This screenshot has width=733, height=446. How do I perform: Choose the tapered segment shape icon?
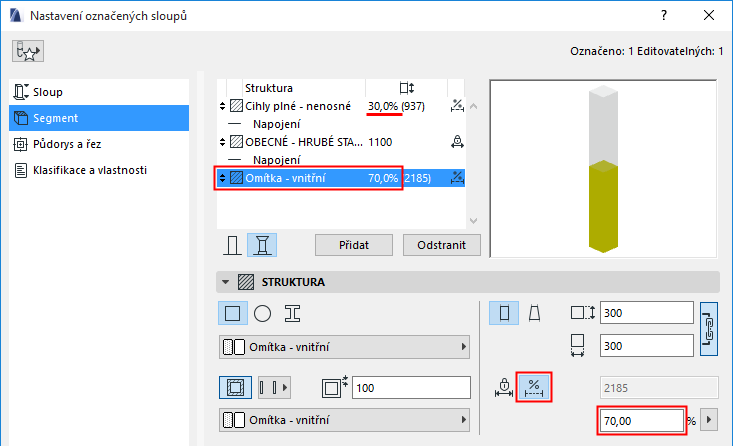pos(534,313)
